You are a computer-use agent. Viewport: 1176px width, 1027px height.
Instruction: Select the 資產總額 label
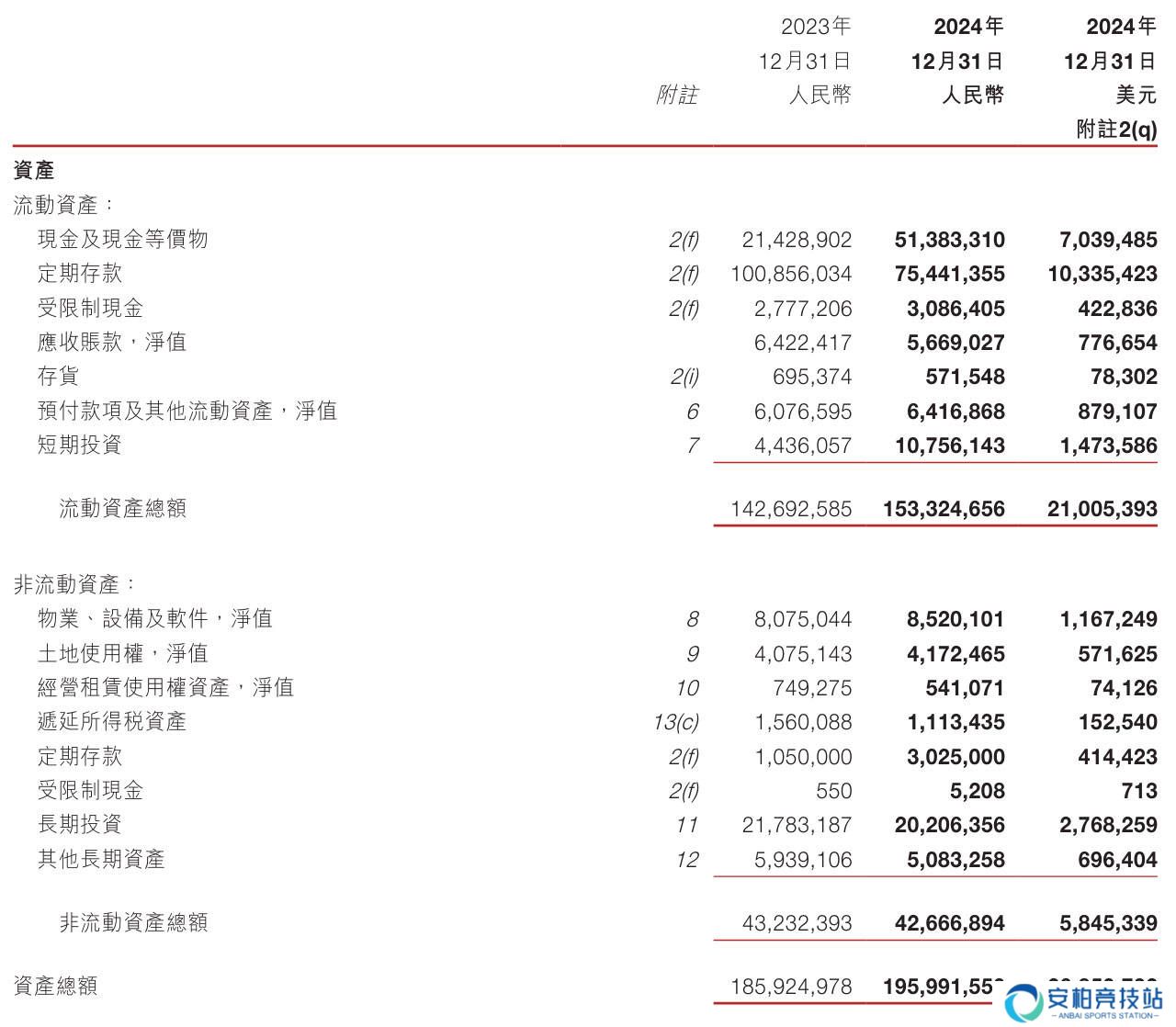[x=56, y=987]
